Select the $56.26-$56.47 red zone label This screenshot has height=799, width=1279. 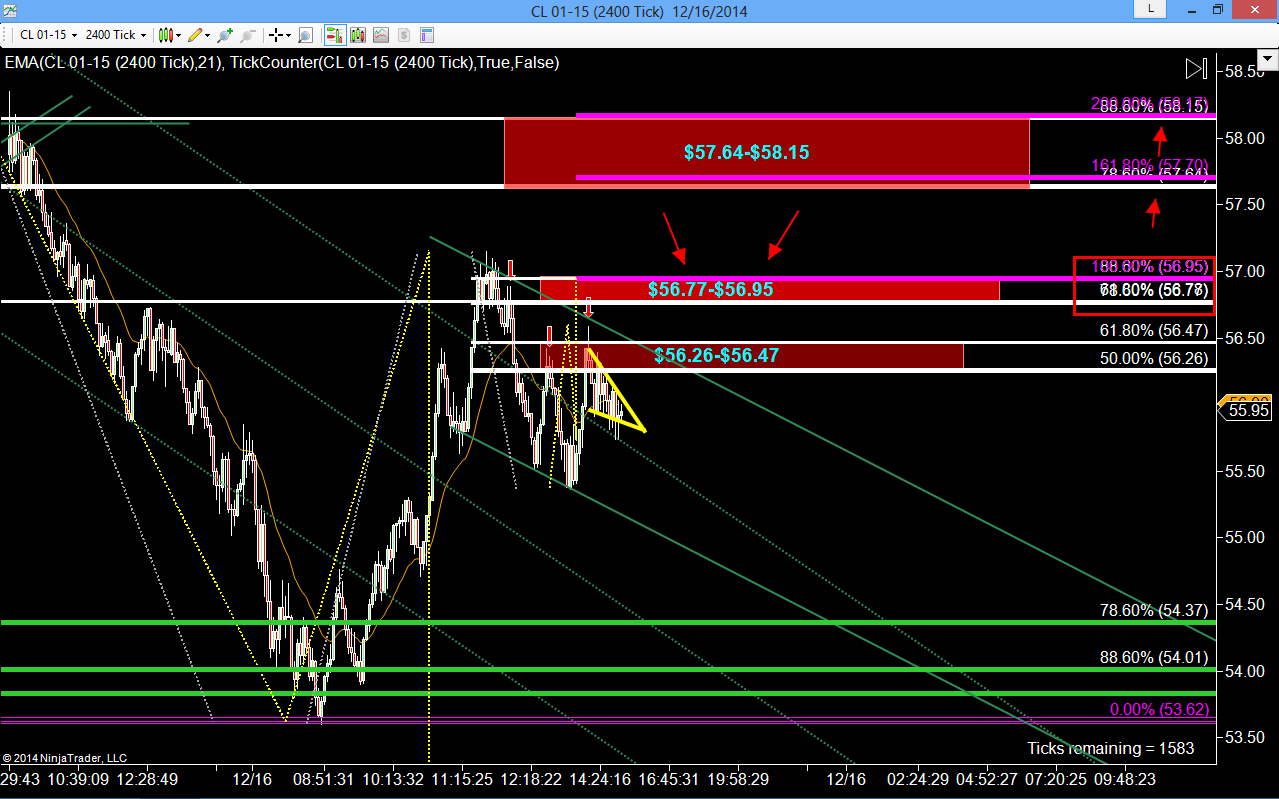pos(717,355)
